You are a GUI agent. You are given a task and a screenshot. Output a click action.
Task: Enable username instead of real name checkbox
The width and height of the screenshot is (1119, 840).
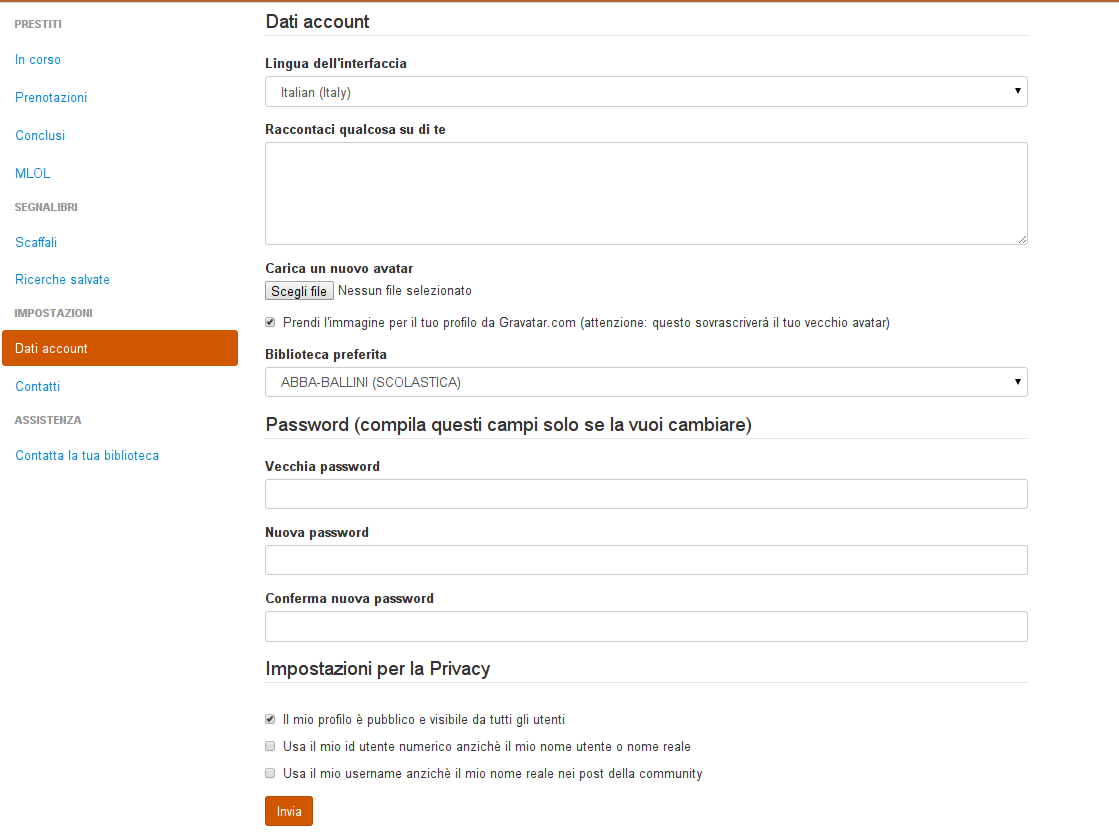[270, 773]
